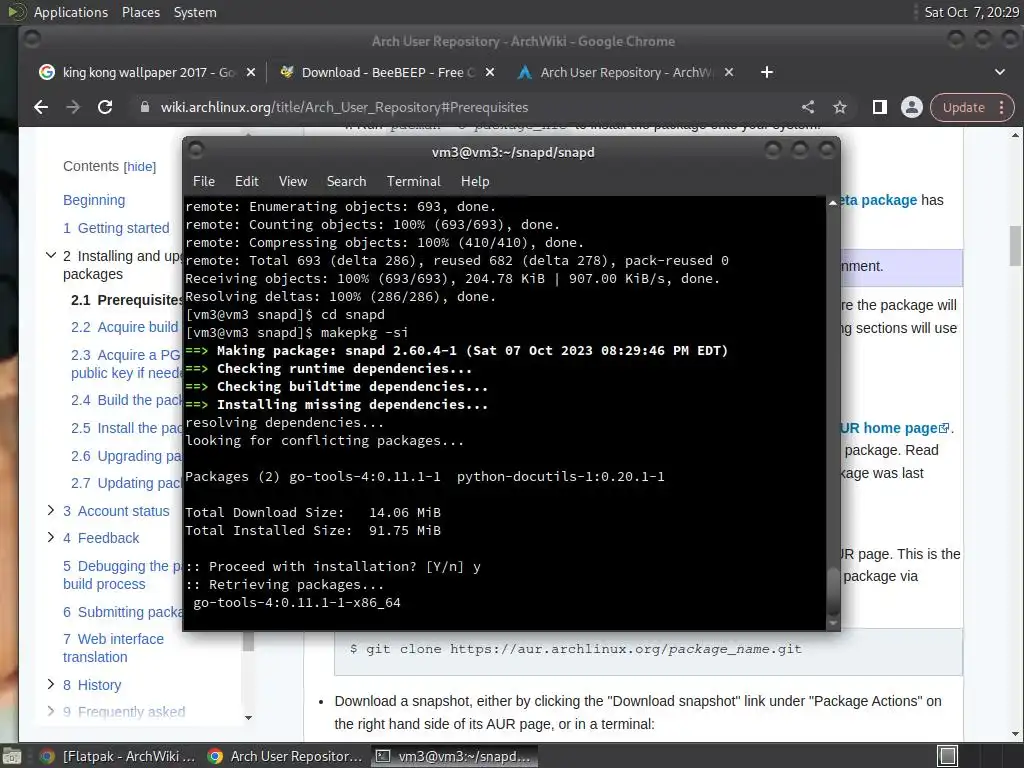The image size is (1024, 768).
Task: Expand 9 Frequently asked section
Action: pyautogui.click(x=50, y=711)
